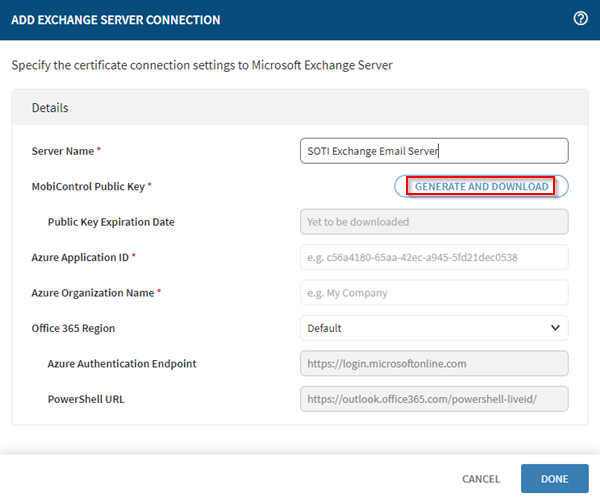Select the MobiControl Public Key label
The height and width of the screenshot is (501, 600).
[91, 186]
